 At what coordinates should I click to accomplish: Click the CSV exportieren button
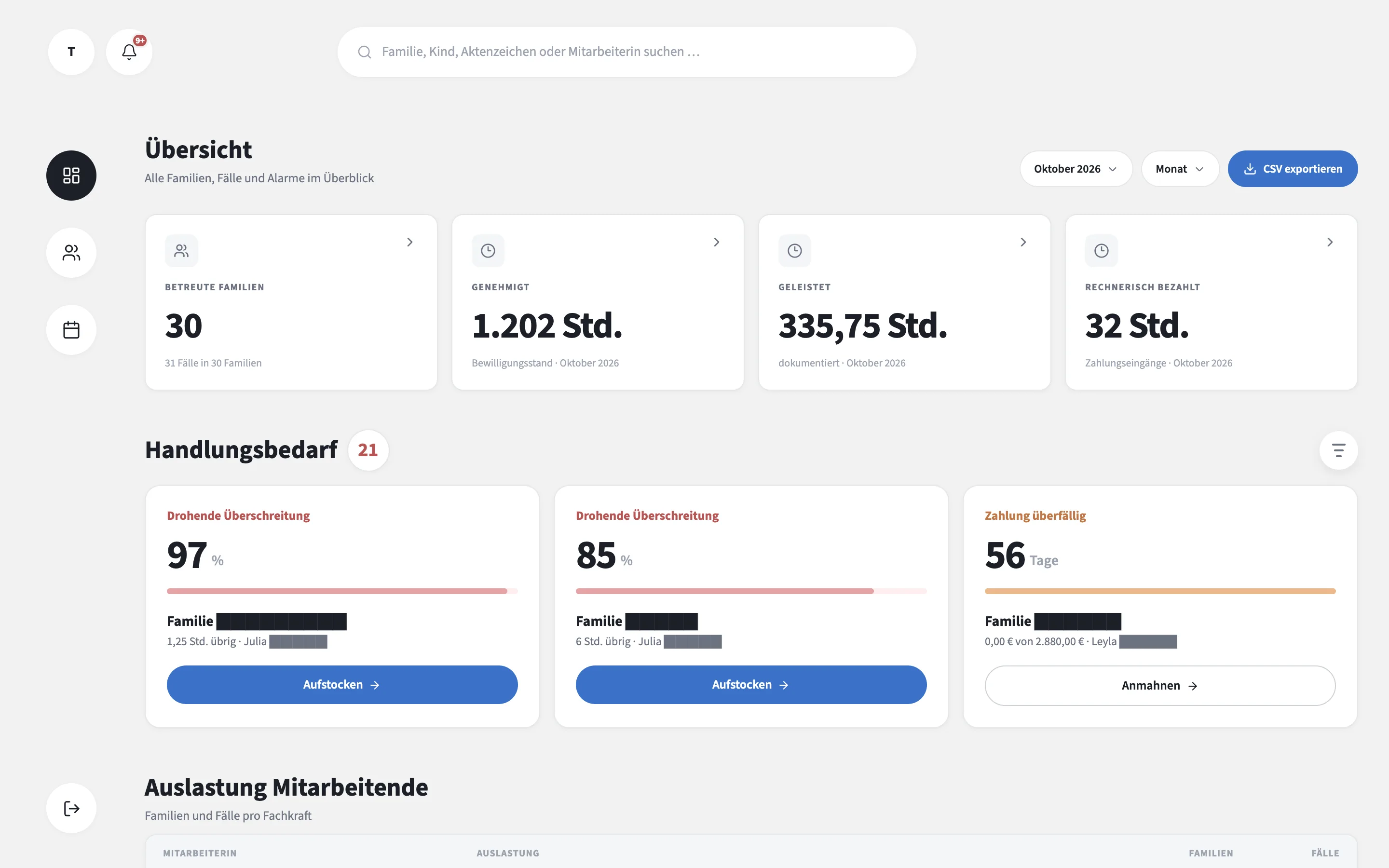click(1293, 169)
